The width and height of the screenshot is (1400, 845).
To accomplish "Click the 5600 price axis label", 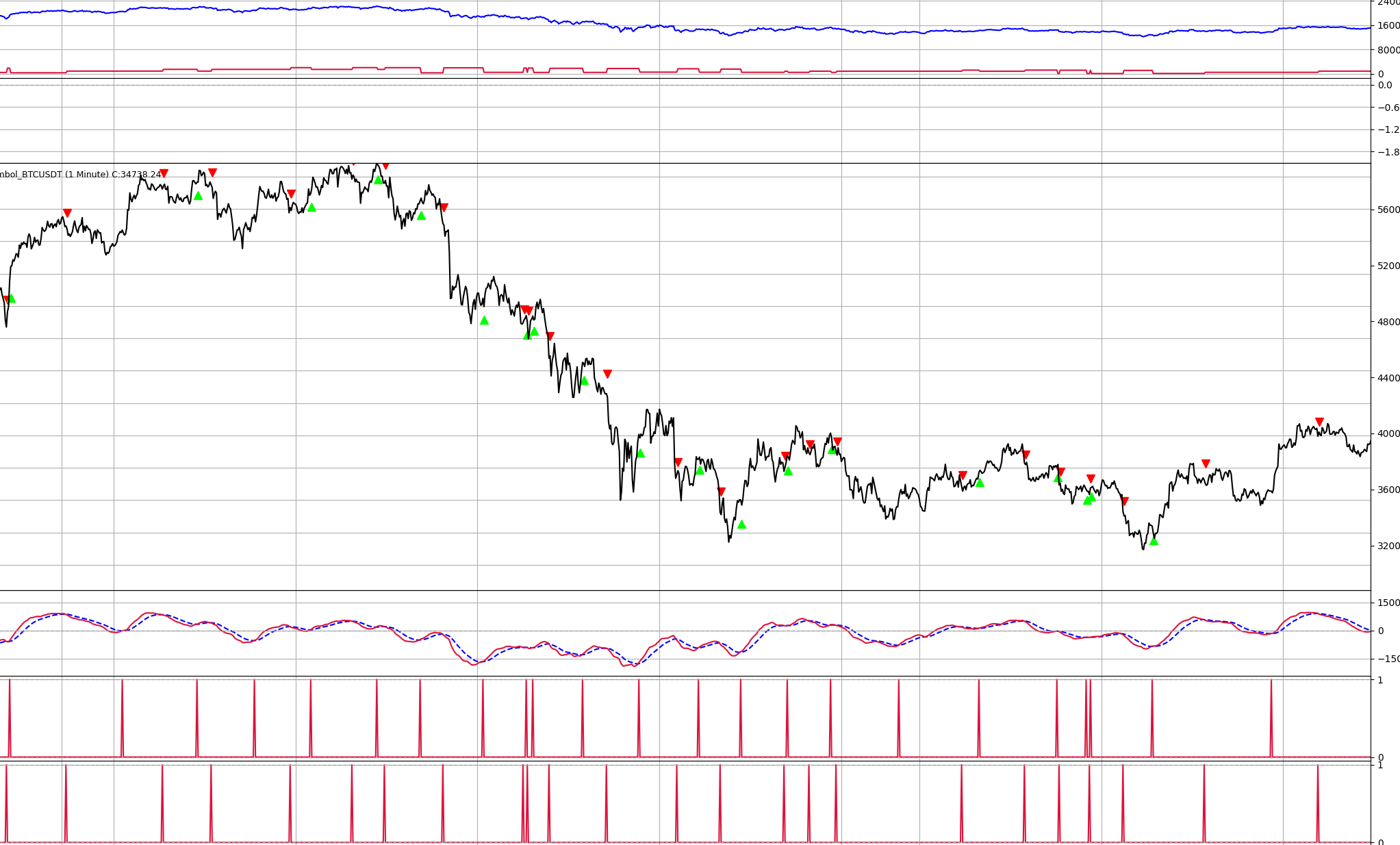I will (x=1388, y=210).
